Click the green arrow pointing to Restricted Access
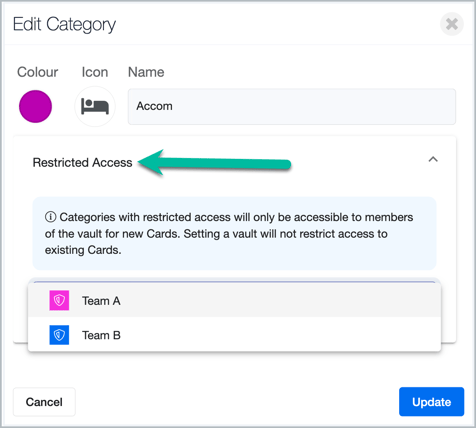476x428 pixels. pos(214,163)
